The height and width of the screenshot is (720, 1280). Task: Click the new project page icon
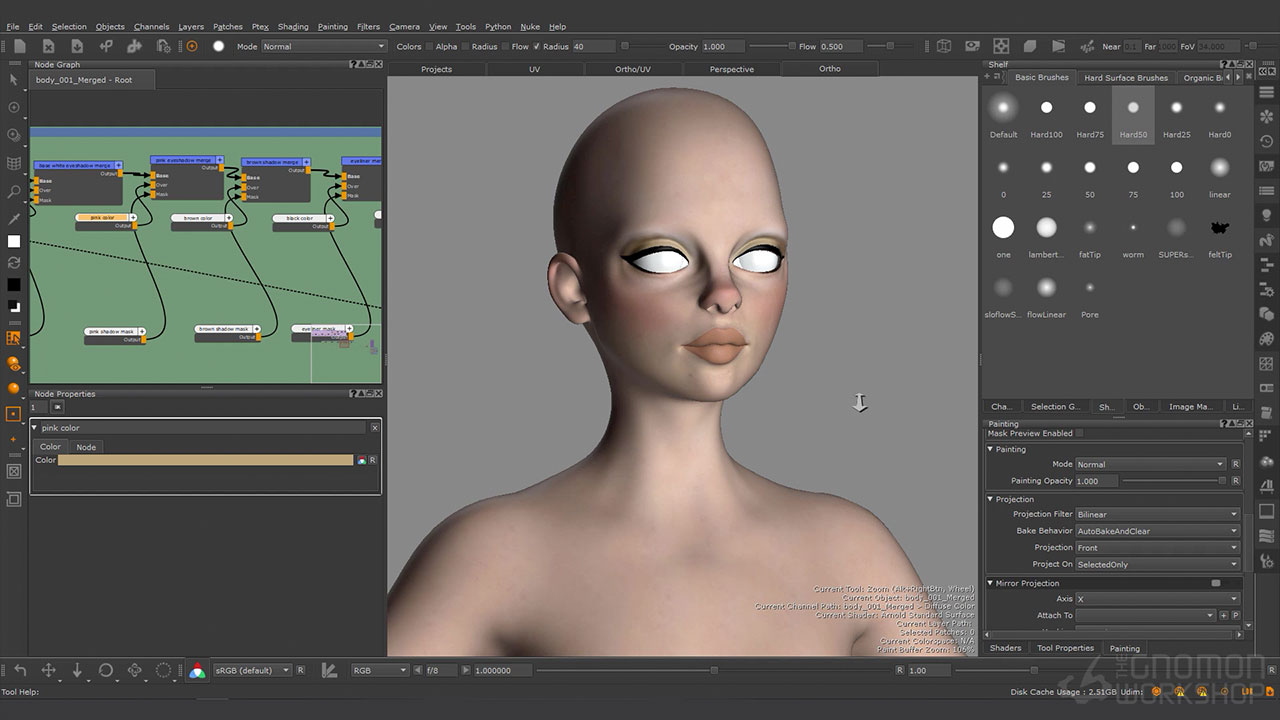tap(19, 46)
